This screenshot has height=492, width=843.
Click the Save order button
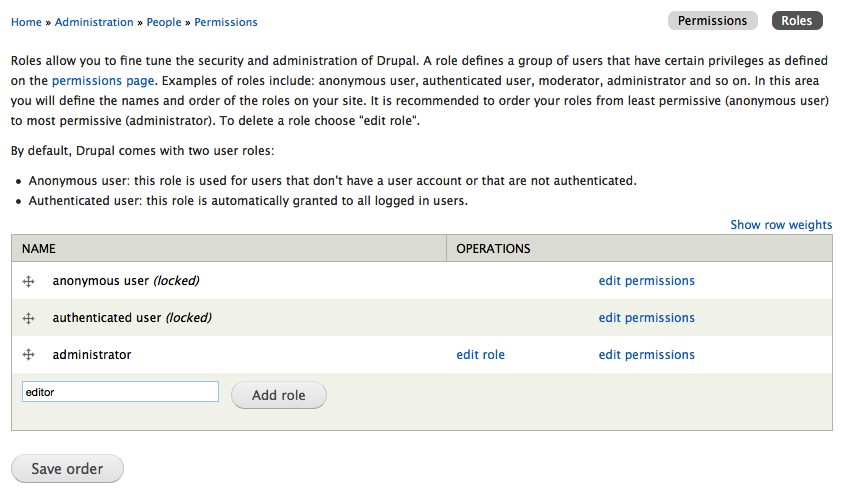pos(67,469)
